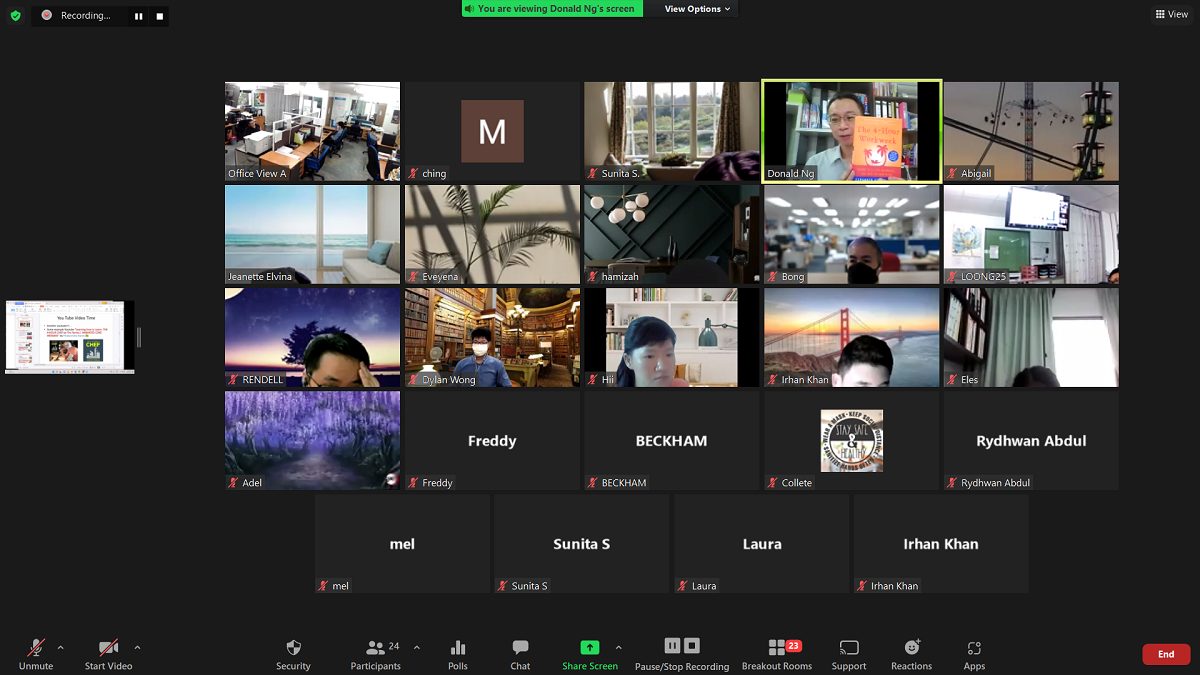This screenshot has height=675, width=1200.
Task: Select LOONG25's video tile
Action: point(1031,234)
